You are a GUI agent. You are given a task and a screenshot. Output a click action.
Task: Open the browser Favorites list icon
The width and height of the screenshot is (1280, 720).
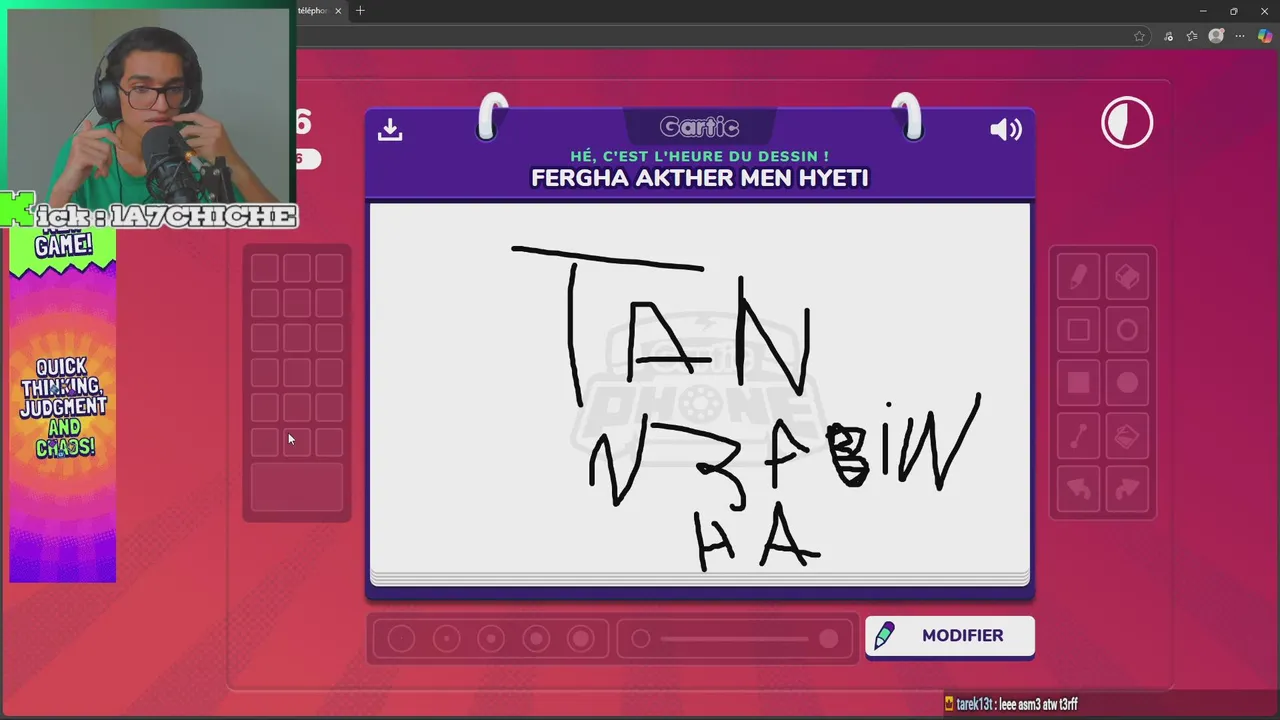pyautogui.click(x=1192, y=36)
